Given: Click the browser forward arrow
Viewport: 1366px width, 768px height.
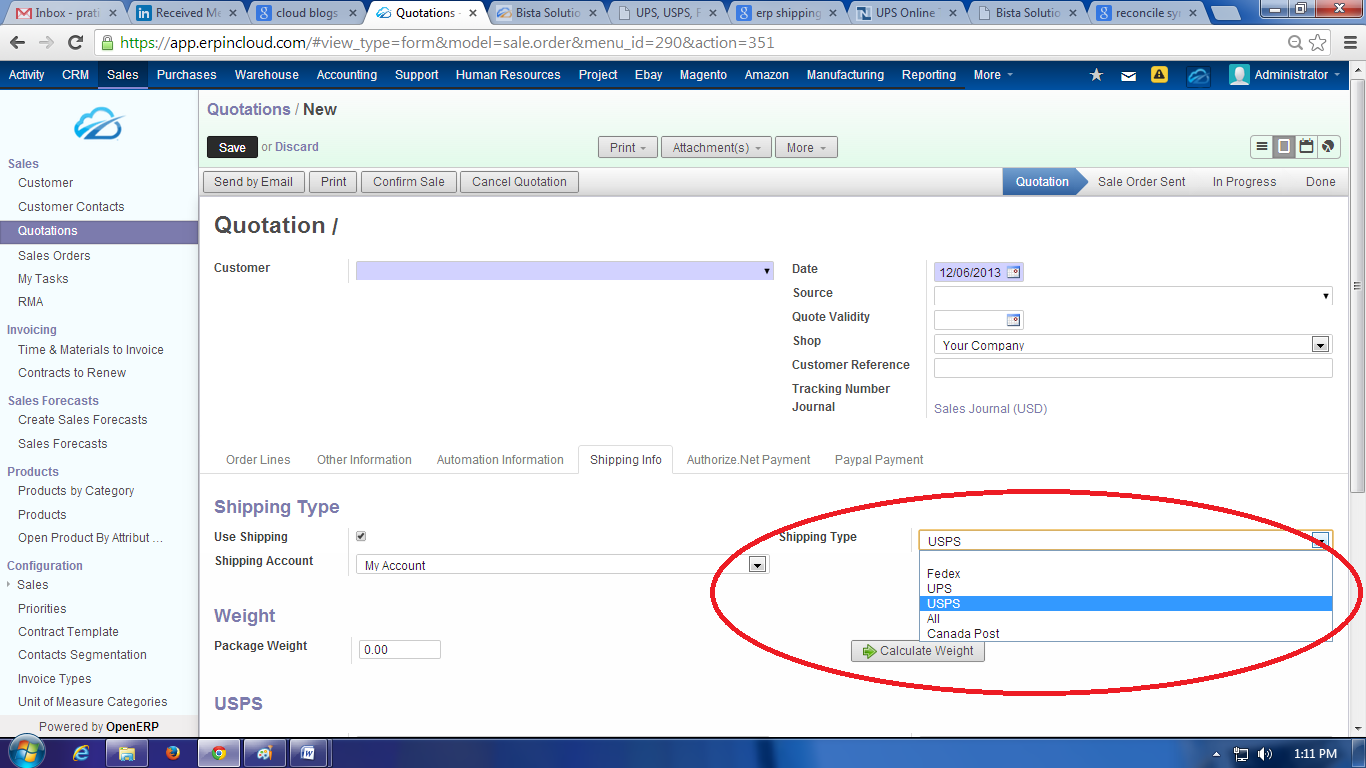Looking at the screenshot, I should [46, 43].
